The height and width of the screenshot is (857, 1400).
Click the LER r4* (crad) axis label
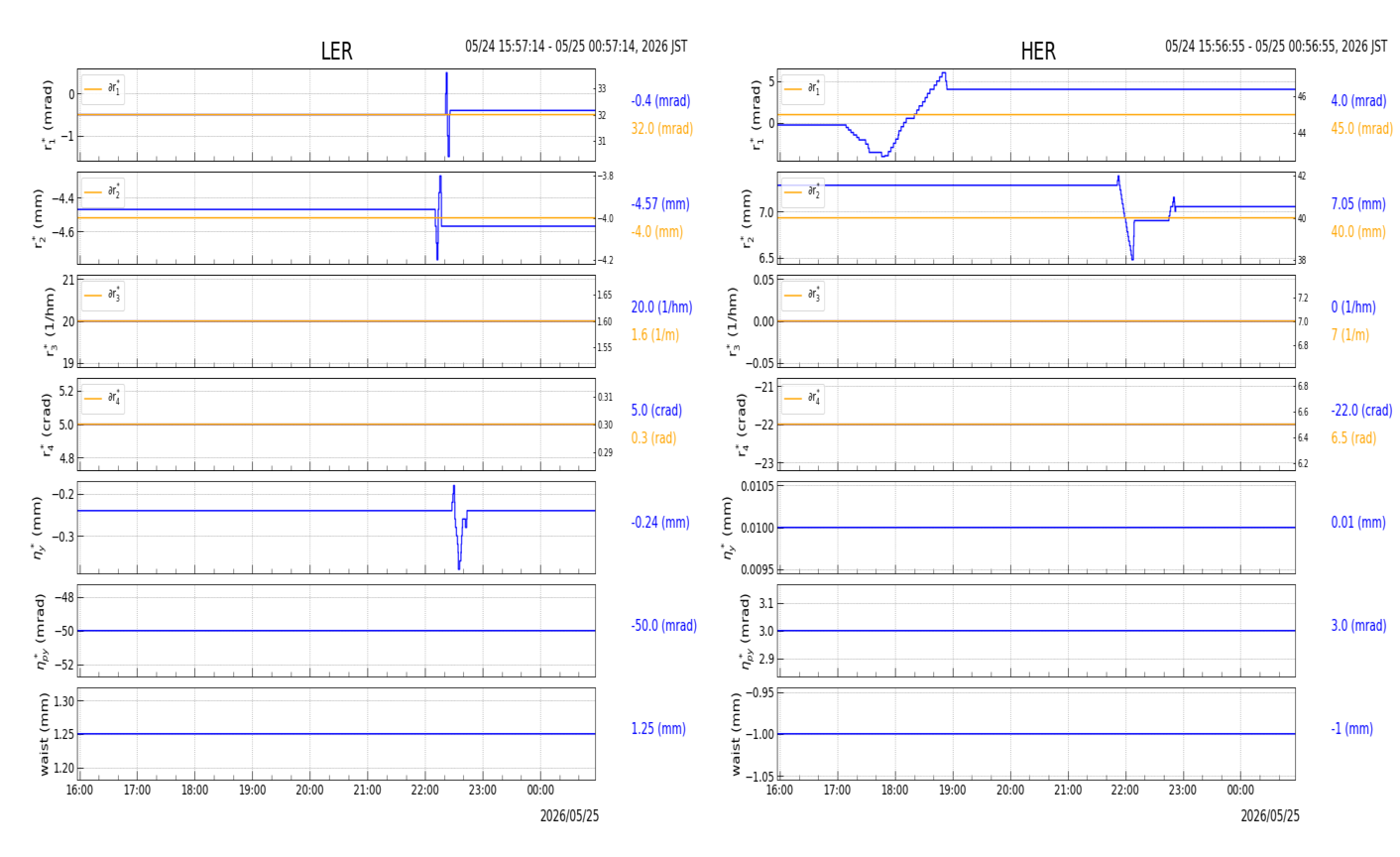[47, 425]
